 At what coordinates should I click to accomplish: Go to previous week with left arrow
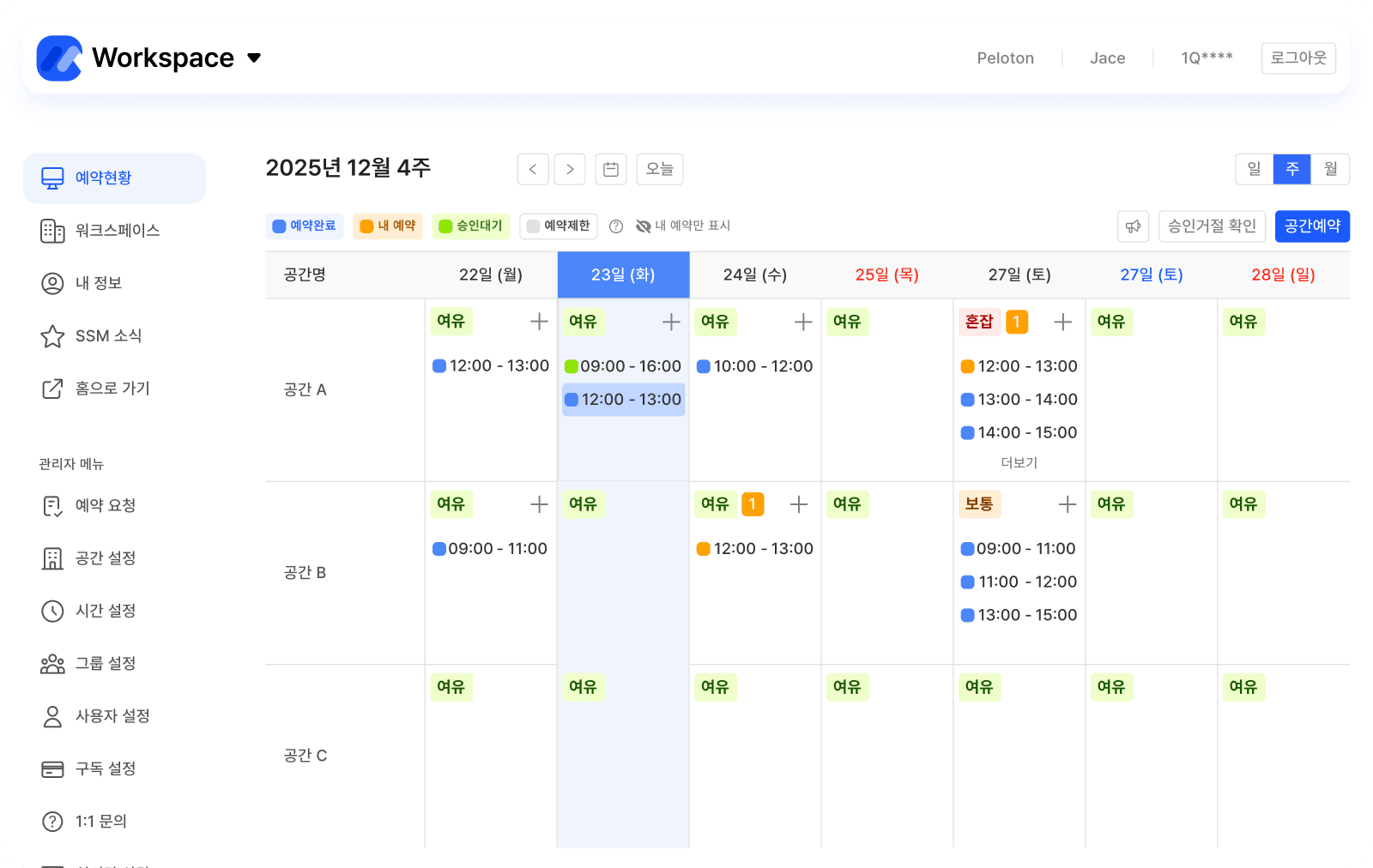(533, 170)
